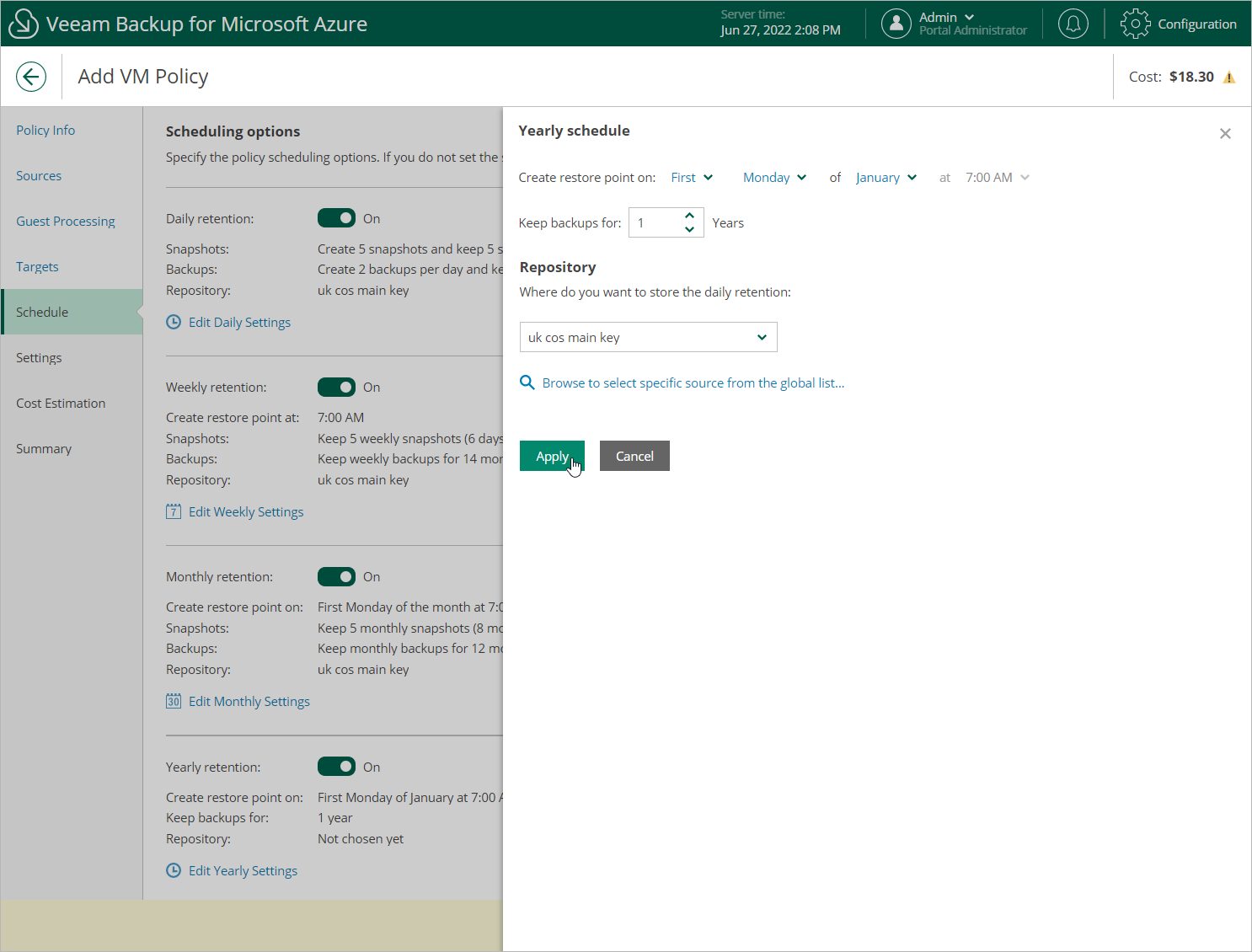Open Edit Daily Settings link
Image resolution: width=1252 pixels, height=952 pixels.
tap(239, 322)
